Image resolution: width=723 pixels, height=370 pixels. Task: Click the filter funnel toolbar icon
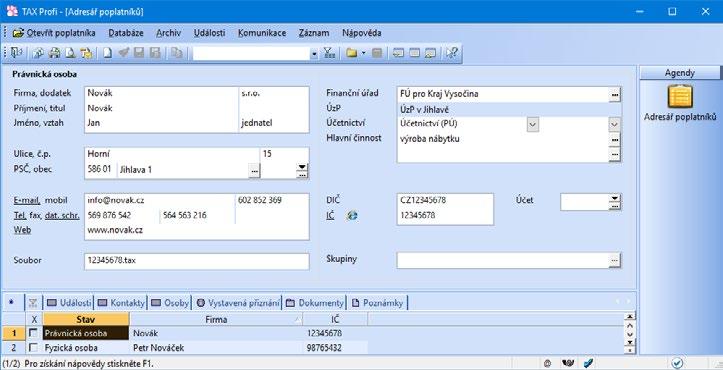(329, 53)
